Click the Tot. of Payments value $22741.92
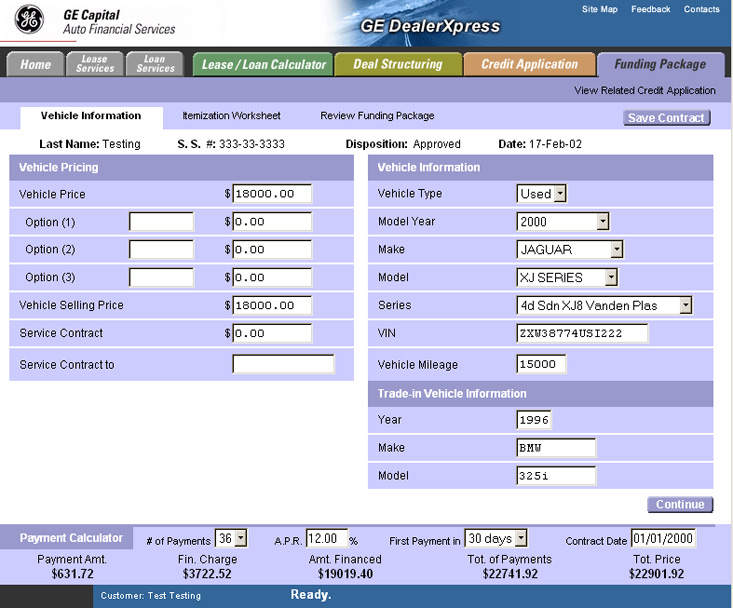This screenshot has height=608, width=733. 510,574
